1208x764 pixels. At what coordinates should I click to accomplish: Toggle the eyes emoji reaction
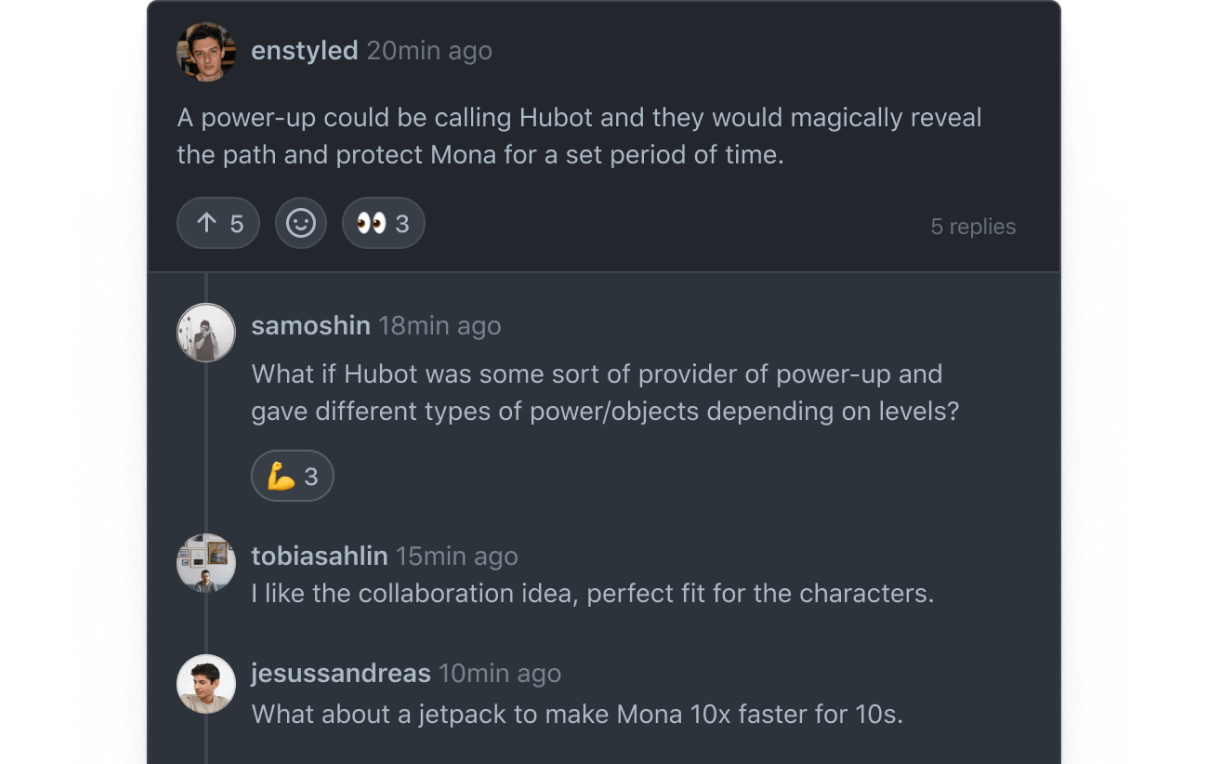tap(383, 223)
